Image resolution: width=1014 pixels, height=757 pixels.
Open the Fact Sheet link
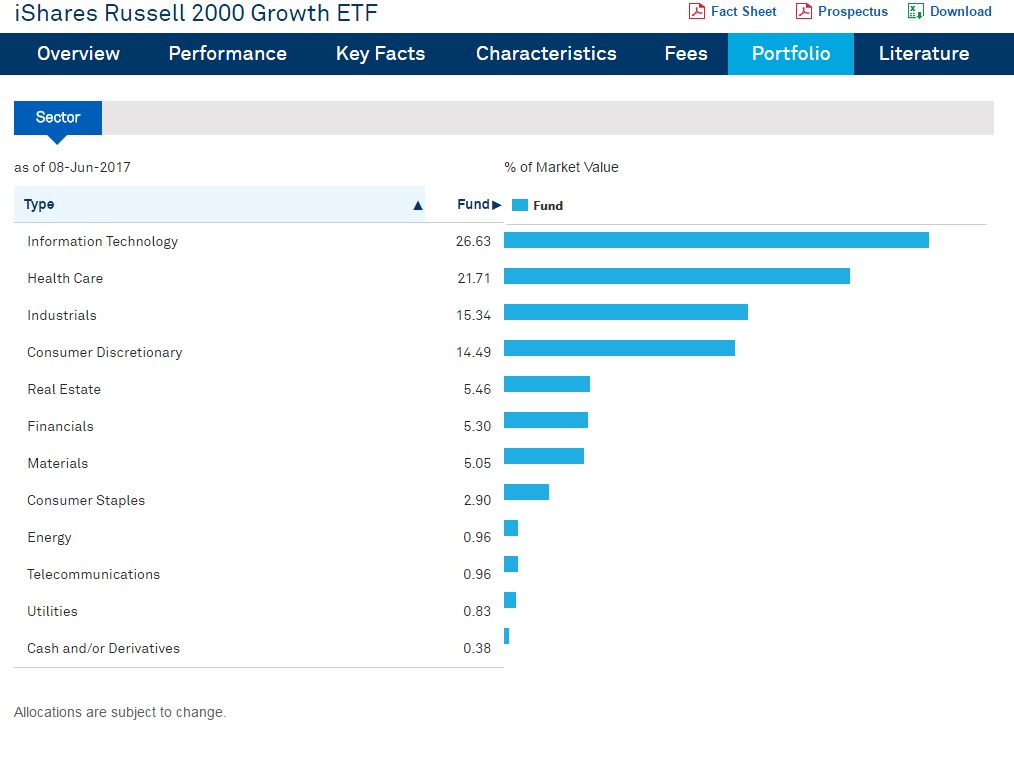coord(744,12)
